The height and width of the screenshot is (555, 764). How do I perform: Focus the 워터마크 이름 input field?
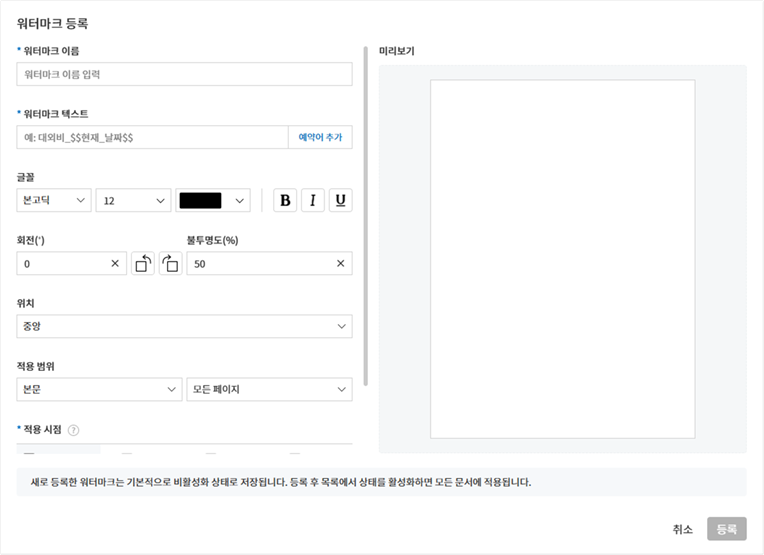pyautogui.click(x=184, y=75)
